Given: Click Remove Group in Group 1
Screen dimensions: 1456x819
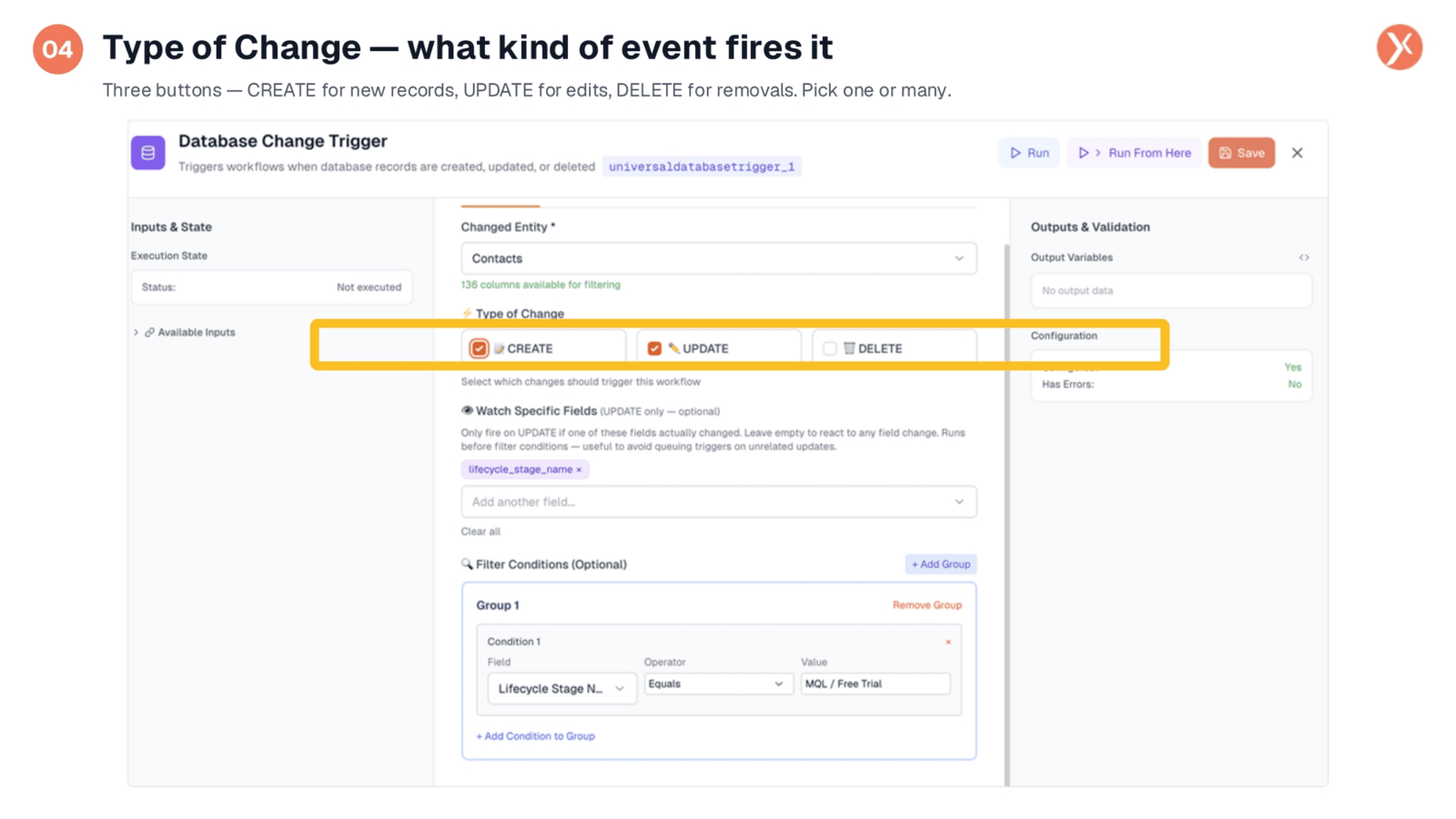Looking at the screenshot, I should coord(926,605).
